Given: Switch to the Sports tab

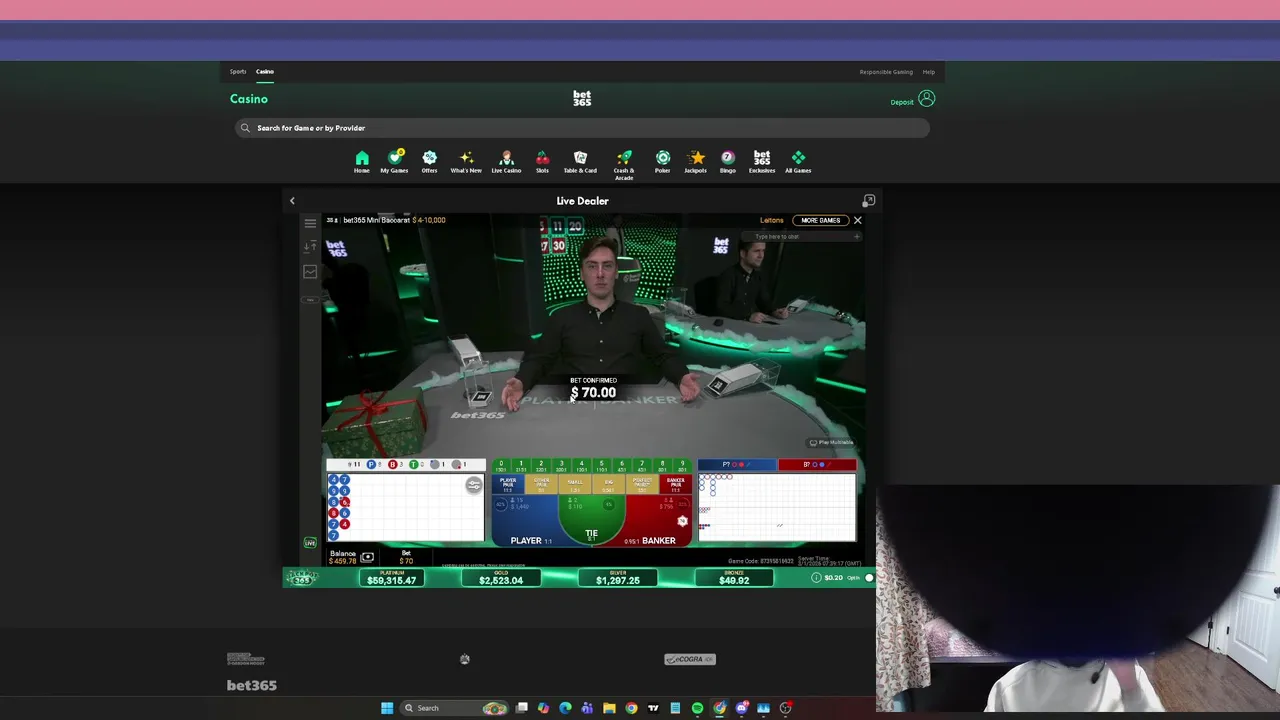Looking at the screenshot, I should (x=238, y=72).
